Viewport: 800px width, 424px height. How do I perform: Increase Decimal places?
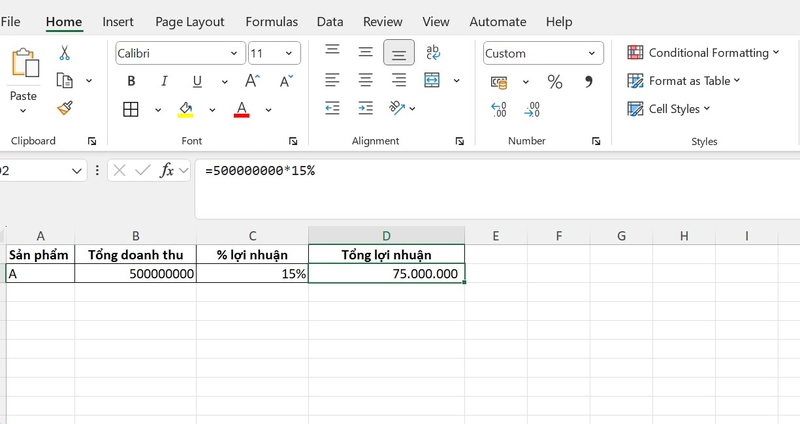[498, 110]
